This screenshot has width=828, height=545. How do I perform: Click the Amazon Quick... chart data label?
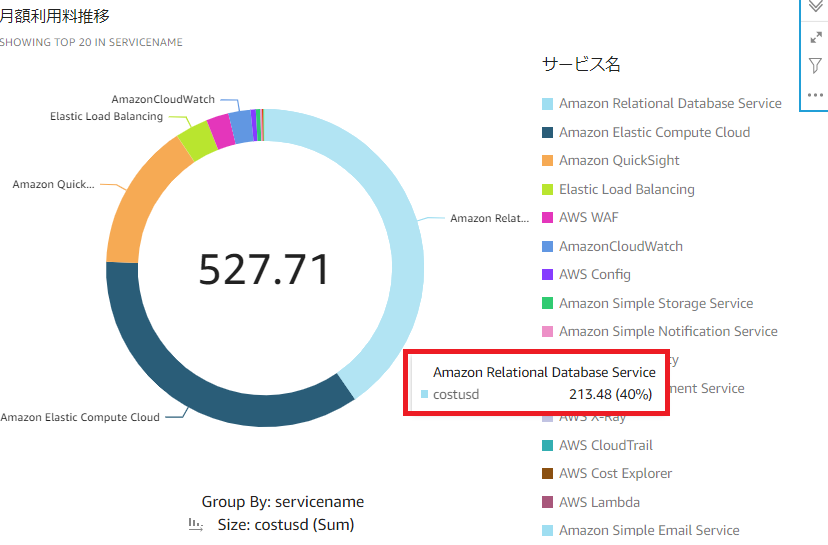(53, 184)
